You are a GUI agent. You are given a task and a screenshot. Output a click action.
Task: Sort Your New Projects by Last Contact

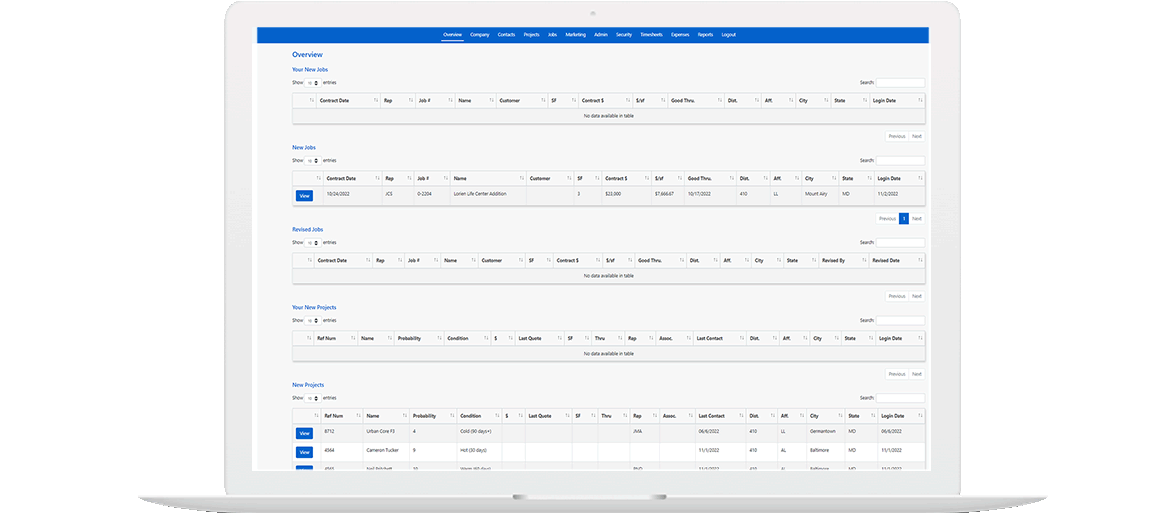click(719, 338)
